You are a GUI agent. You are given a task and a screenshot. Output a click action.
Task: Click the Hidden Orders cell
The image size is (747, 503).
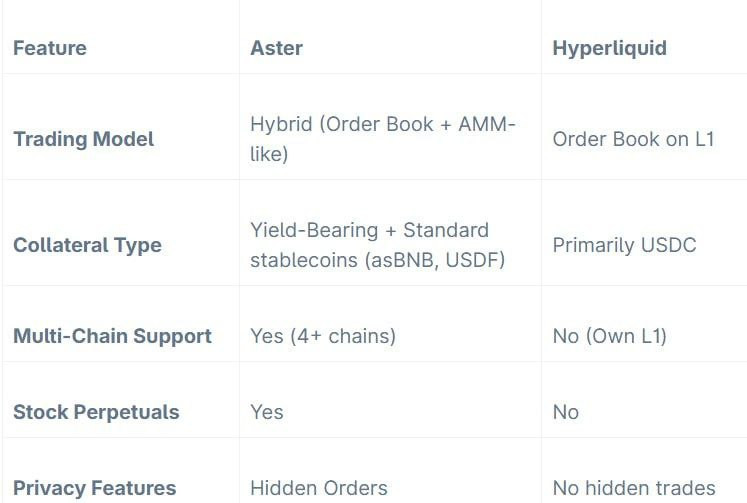[x=319, y=488]
